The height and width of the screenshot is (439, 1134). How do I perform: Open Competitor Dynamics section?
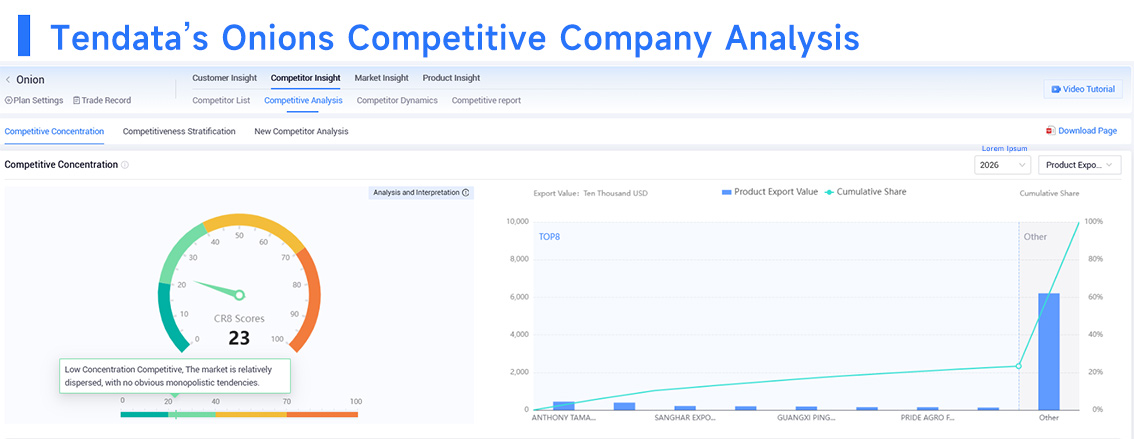click(x=397, y=101)
